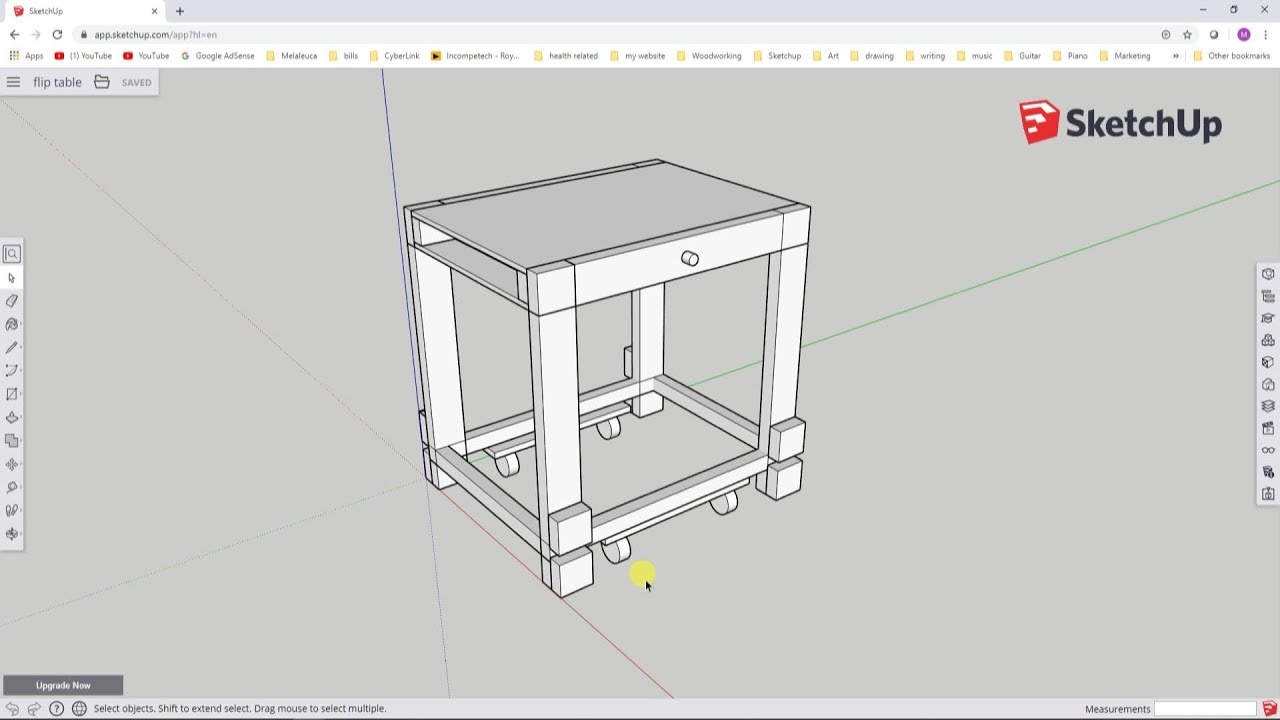The image size is (1280, 720).
Task: Click the round drawer knob on the table
Action: 690,259
